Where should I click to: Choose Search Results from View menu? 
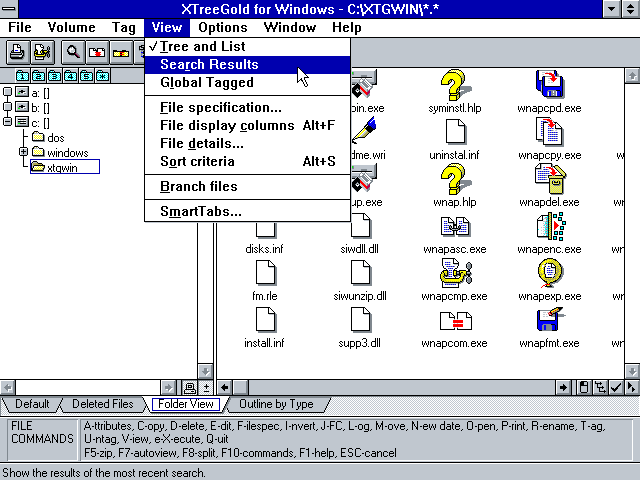247,64
